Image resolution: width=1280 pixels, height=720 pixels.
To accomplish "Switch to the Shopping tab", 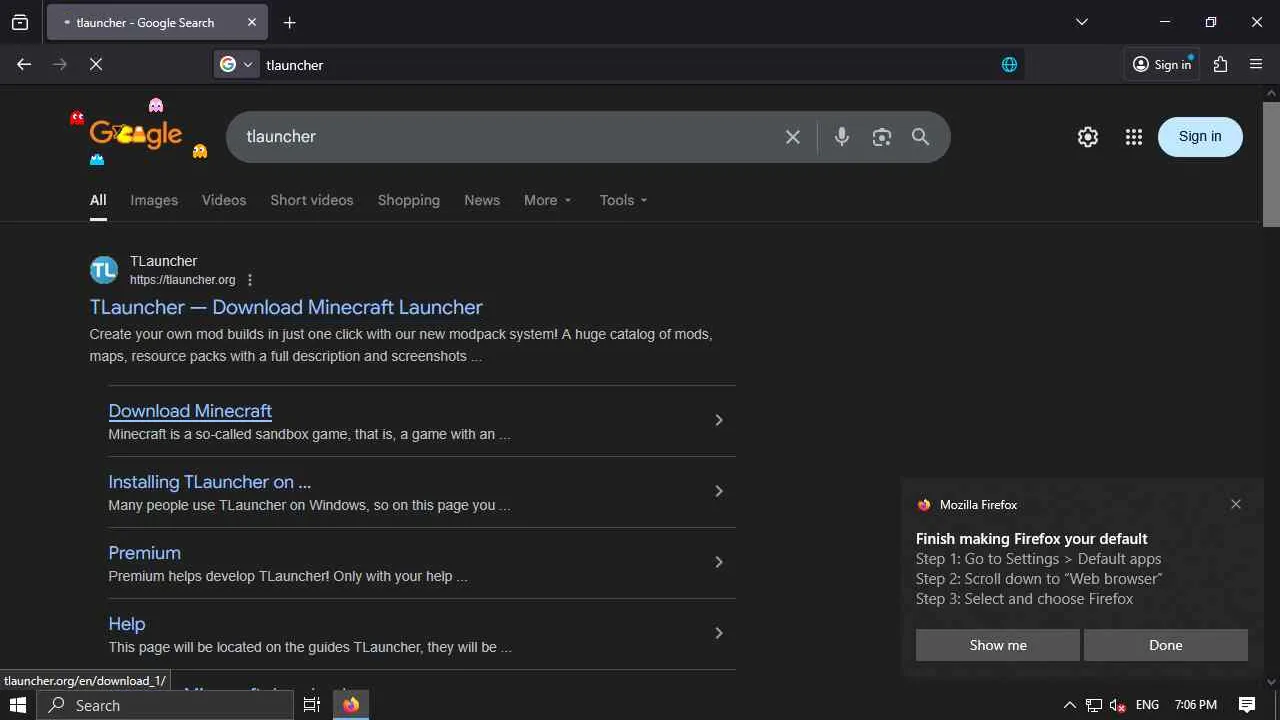I will [409, 200].
